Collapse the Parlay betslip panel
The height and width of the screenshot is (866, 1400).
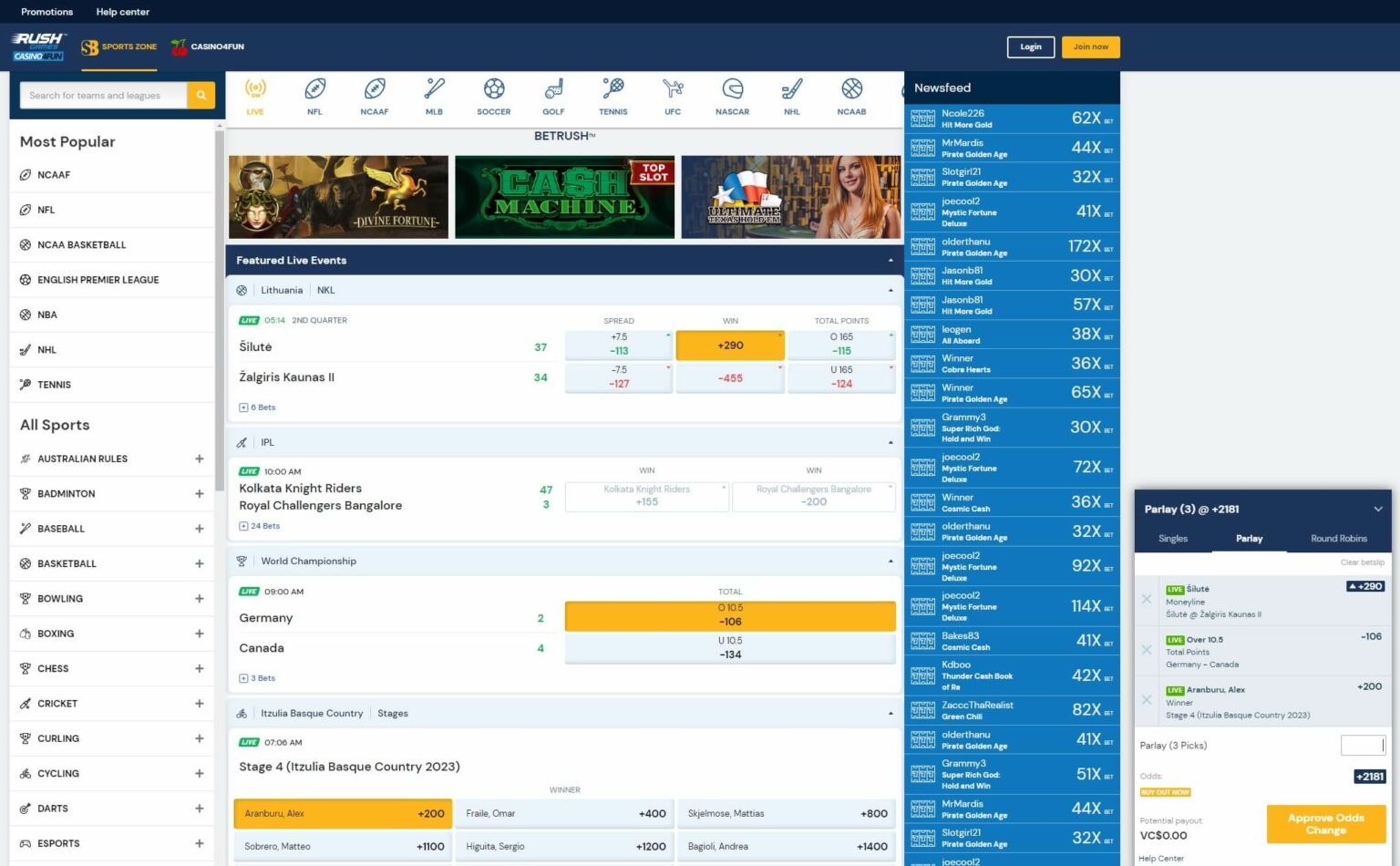1377,509
